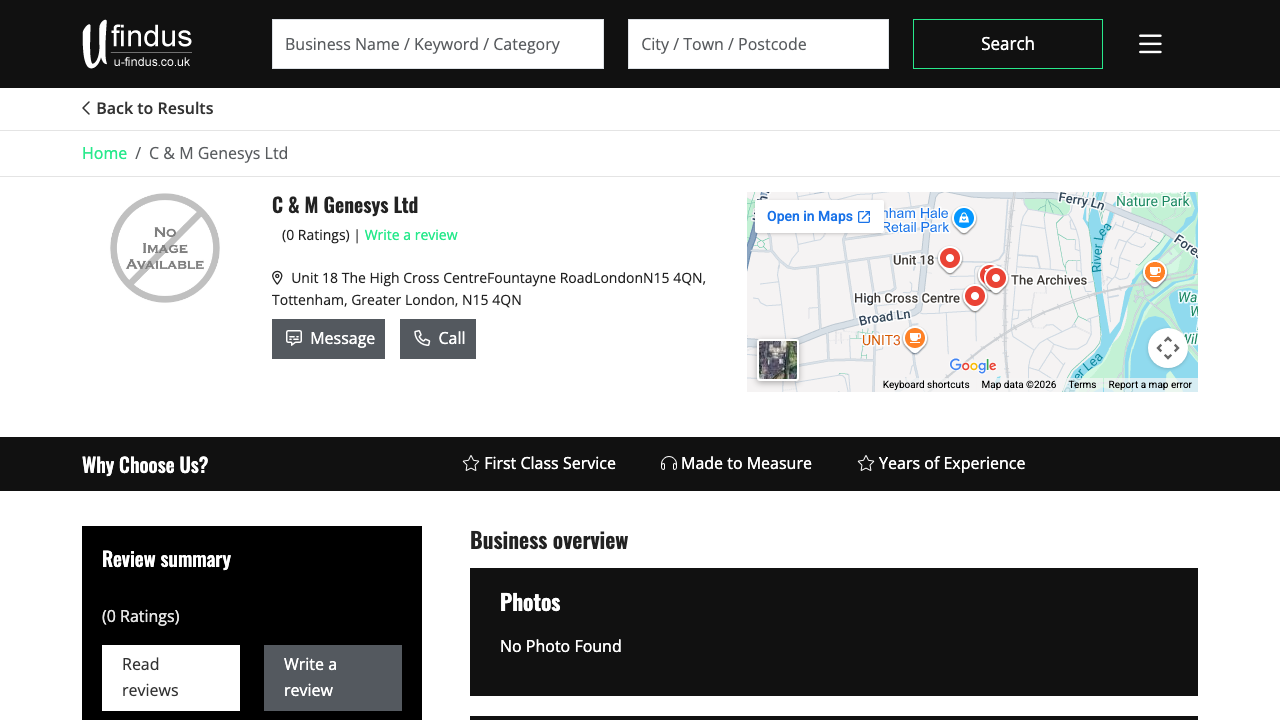Open Home from the breadcrumb
Image resolution: width=1280 pixels, height=720 pixels.
click(x=104, y=152)
